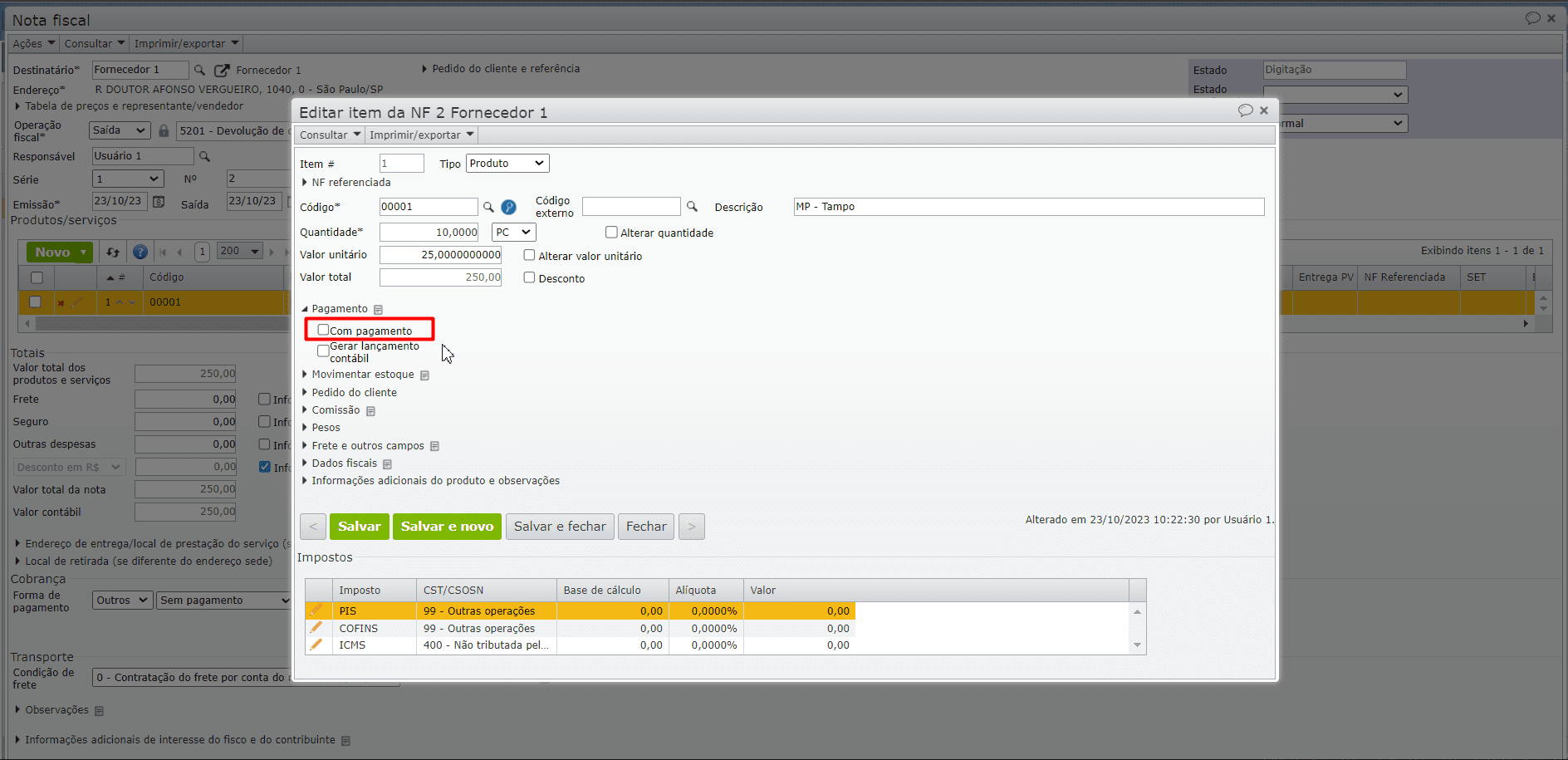Toggle the checkbox beside the Frete total
Viewport: 1568px width, 760px height.
[x=264, y=400]
